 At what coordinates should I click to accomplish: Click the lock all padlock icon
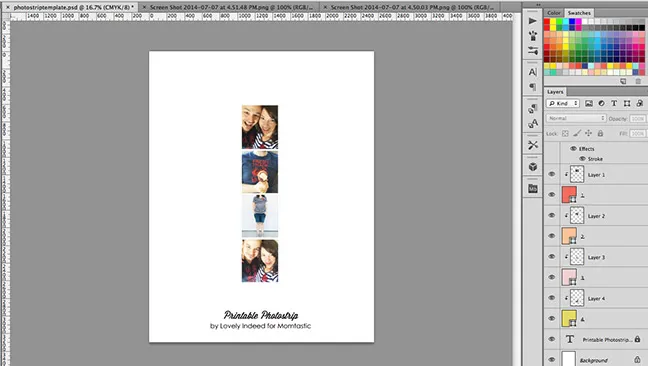[600, 133]
